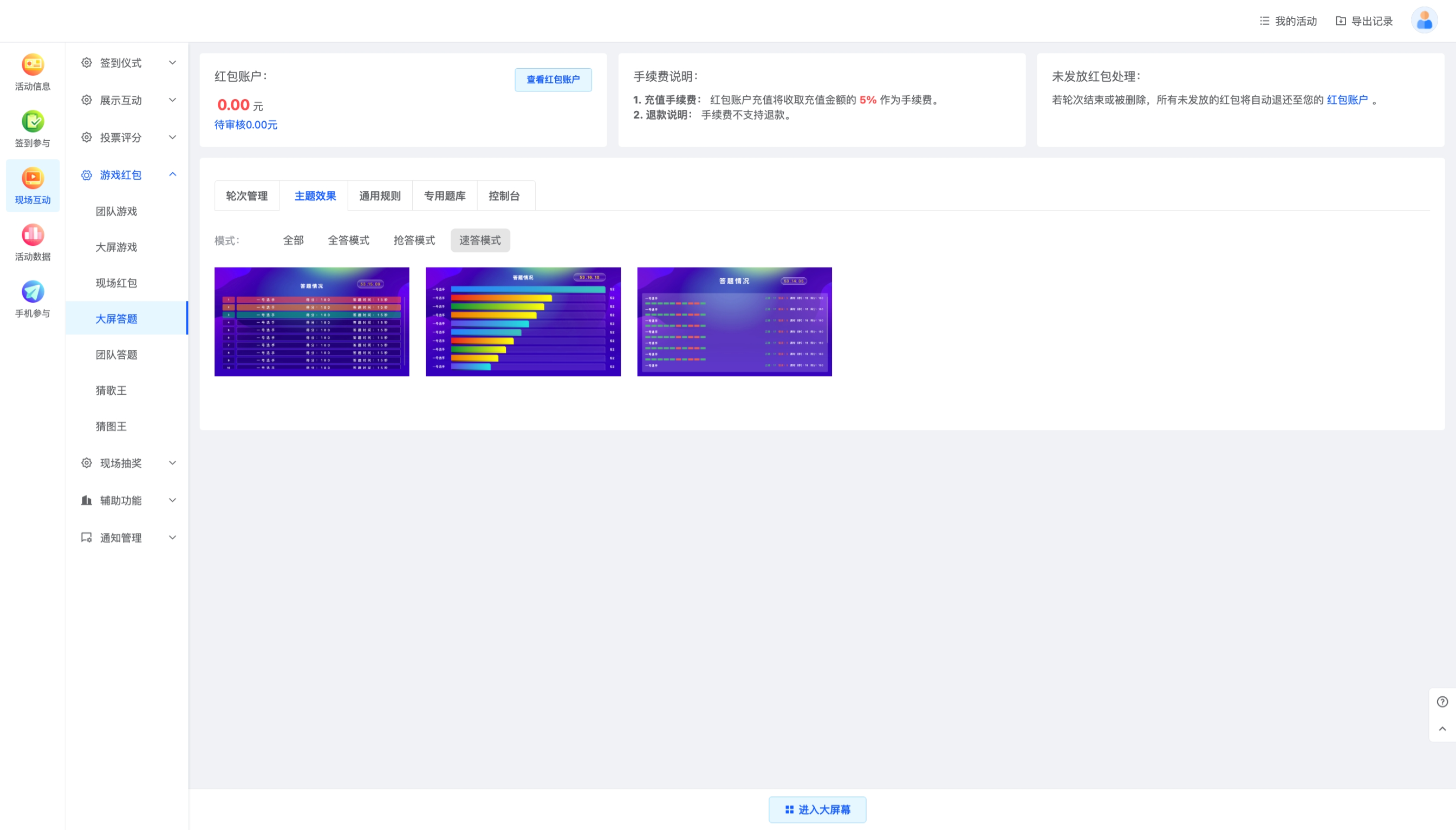Switch to the 轮次管理 tab

tap(247, 195)
